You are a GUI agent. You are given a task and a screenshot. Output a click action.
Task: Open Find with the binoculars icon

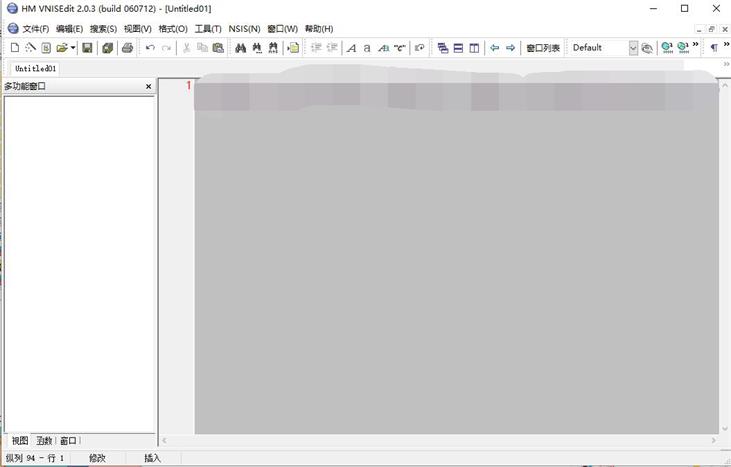pyautogui.click(x=241, y=48)
